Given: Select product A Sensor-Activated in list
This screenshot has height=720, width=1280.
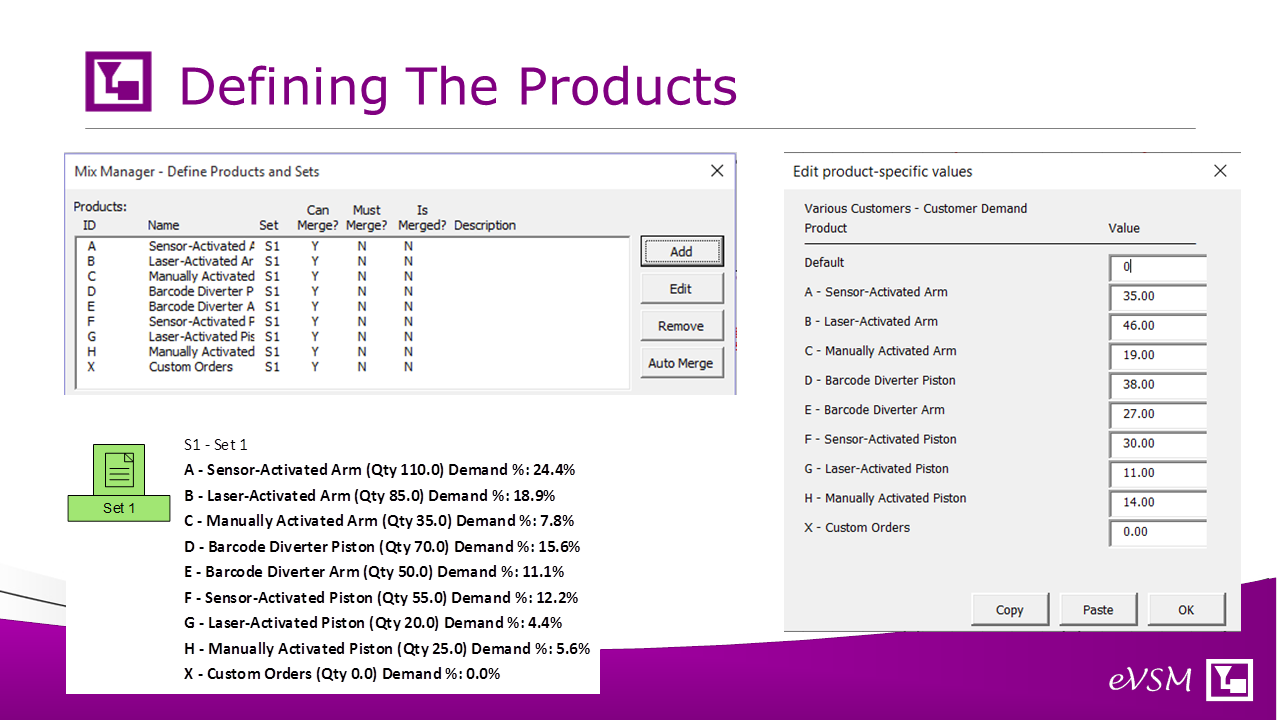Looking at the screenshot, I should point(200,246).
